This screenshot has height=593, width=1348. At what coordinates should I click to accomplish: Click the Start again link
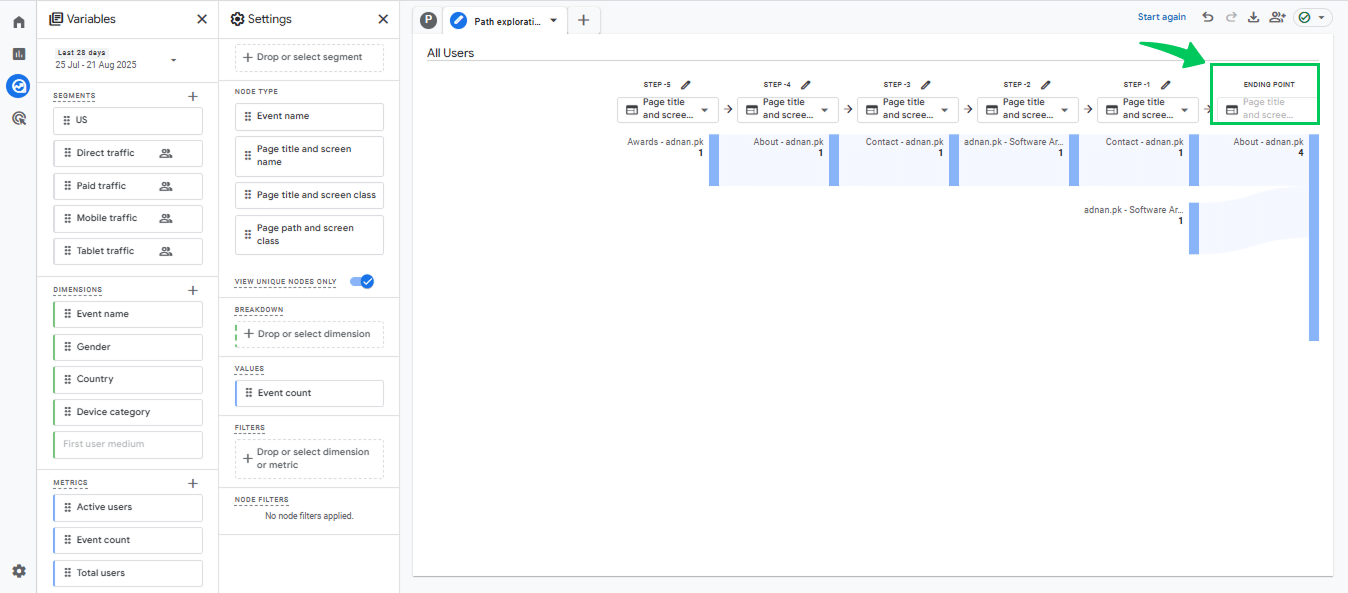pyautogui.click(x=1162, y=17)
